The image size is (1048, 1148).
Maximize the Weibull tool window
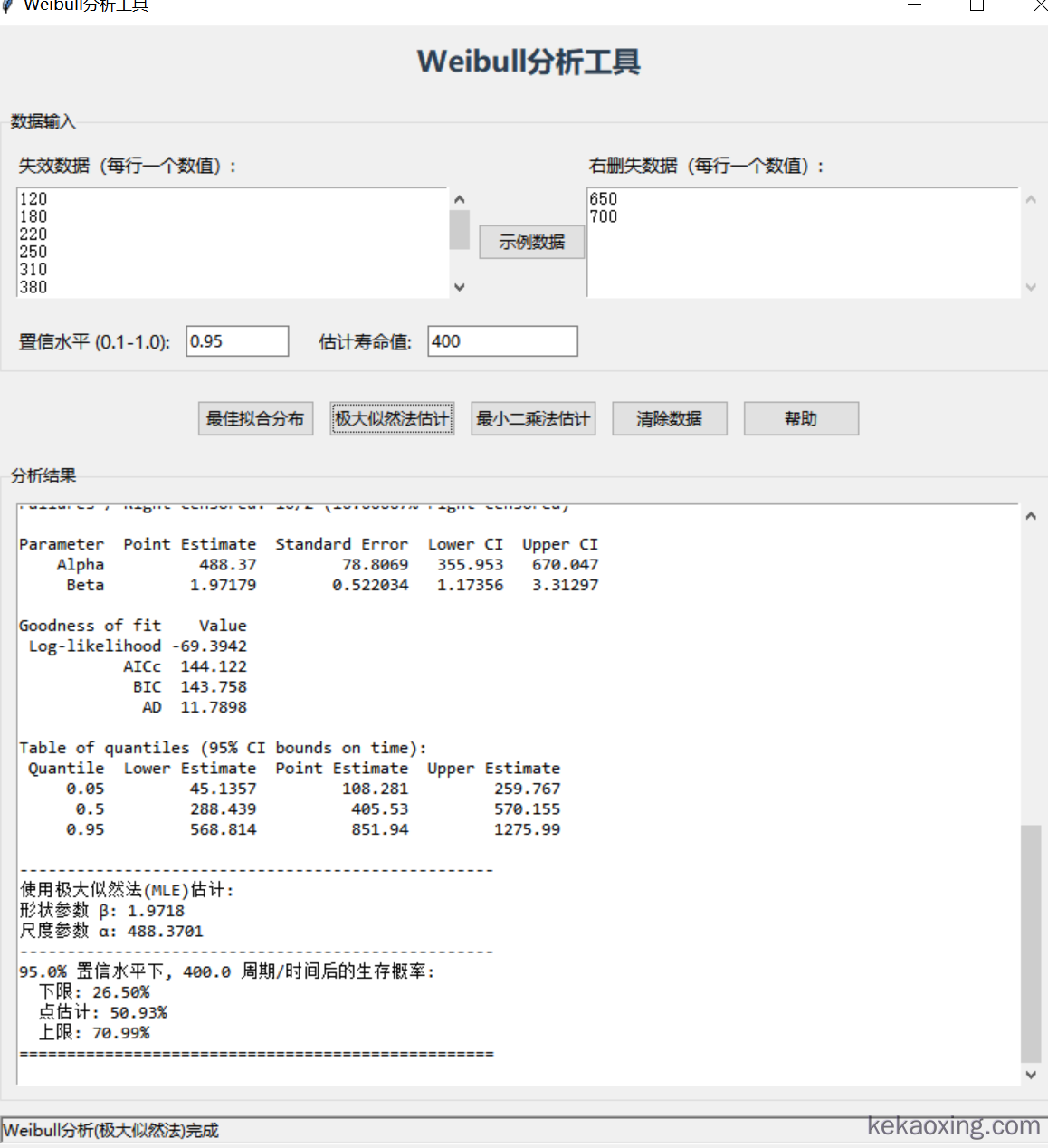click(x=977, y=5)
